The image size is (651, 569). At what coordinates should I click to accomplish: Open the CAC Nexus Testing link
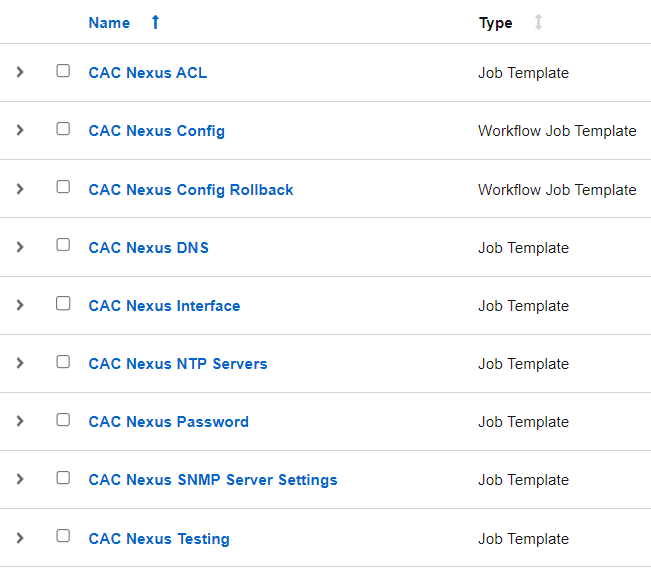[159, 539]
